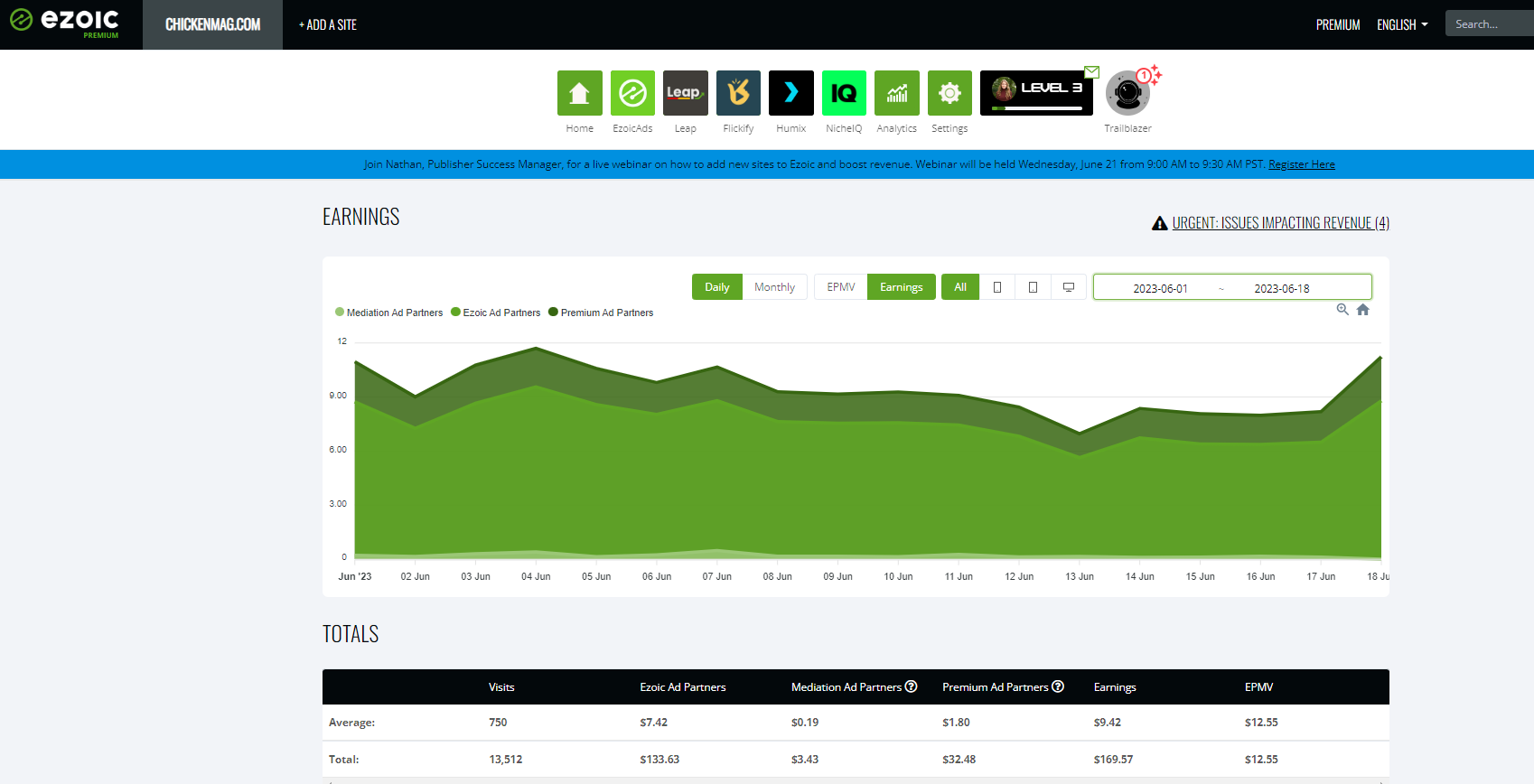Click the total visits value 13,512

[x=506, y=760]
